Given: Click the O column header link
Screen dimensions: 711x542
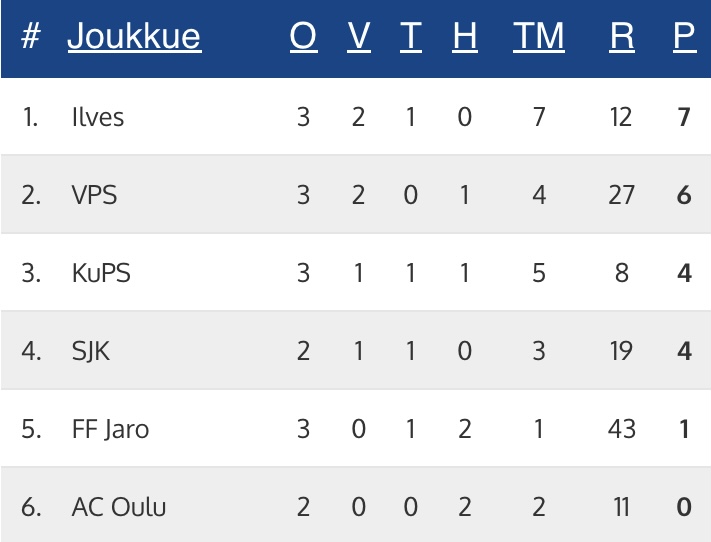Looking at the screenshot, I should (303, 37).
